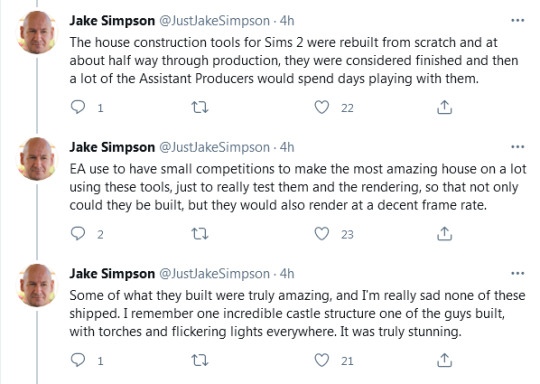Open the 4h timestamp of the third tweet

coord(287,274)
